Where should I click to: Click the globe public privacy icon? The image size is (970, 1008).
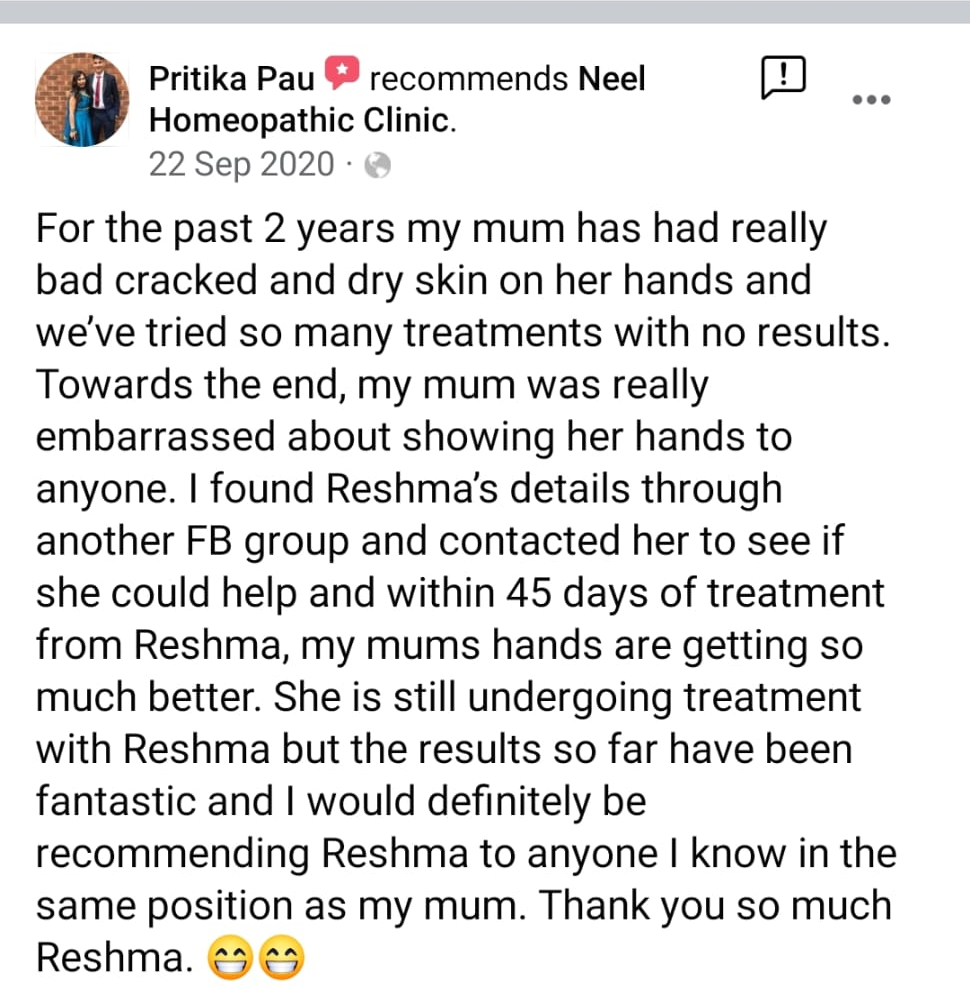(377, 165)
